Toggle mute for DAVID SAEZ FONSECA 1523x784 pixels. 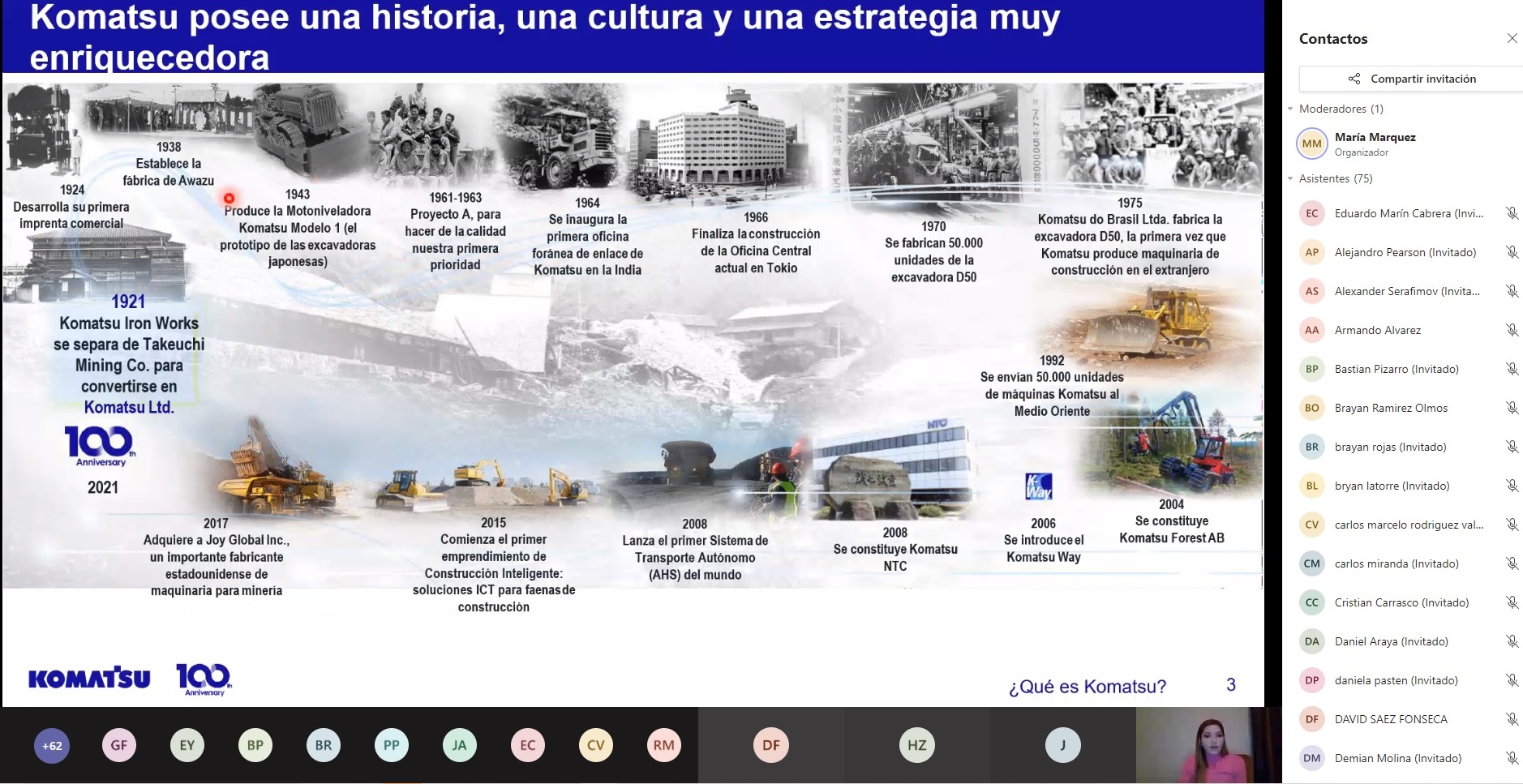pyautogui.click(x=1512, y=719)
